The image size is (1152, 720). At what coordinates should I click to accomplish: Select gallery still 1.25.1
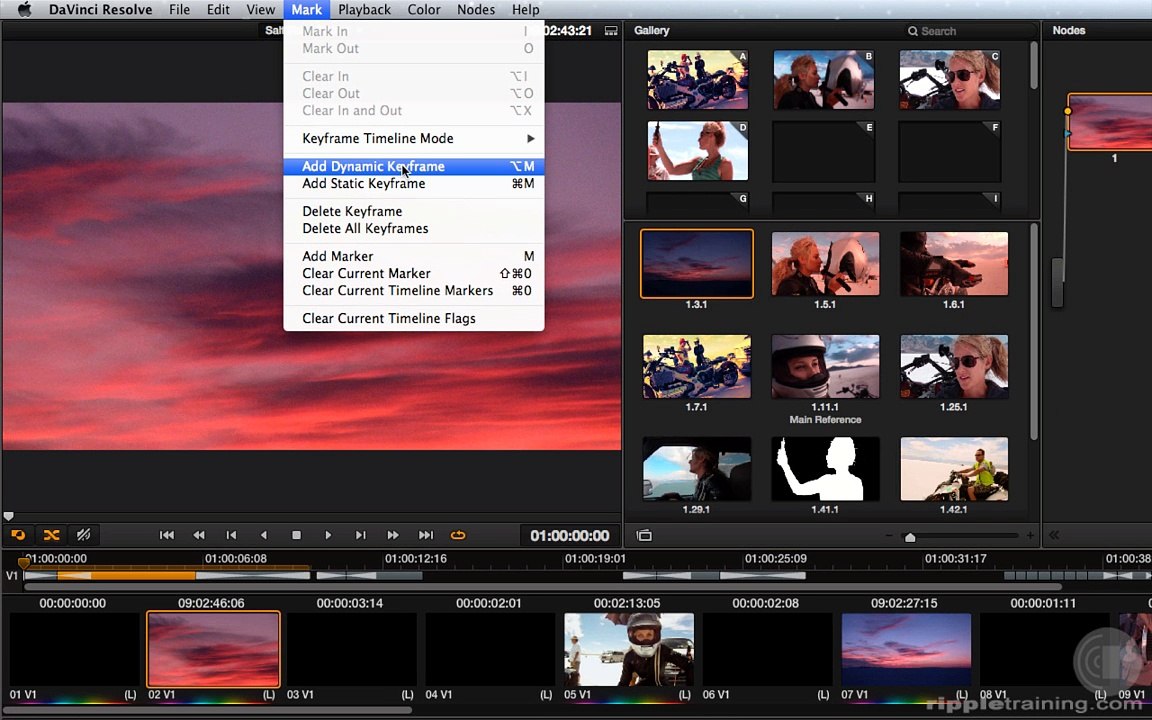954,367
